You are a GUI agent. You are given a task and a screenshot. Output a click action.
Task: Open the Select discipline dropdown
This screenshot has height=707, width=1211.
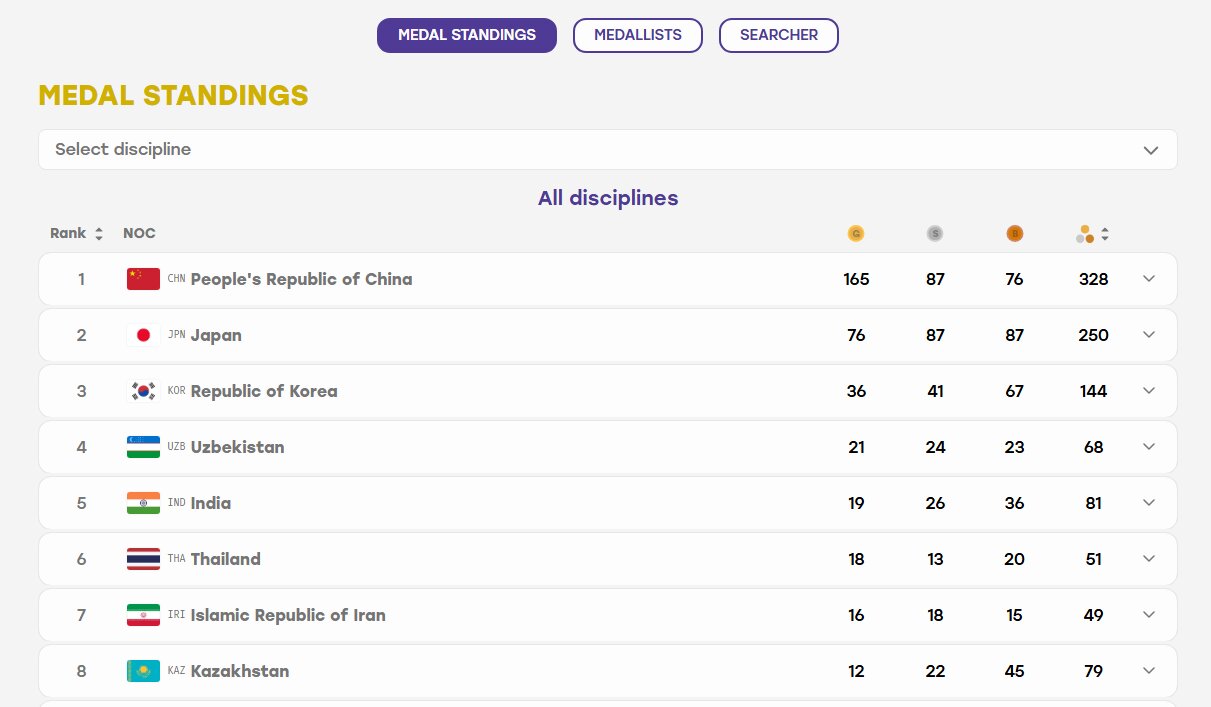coord(608,150)
